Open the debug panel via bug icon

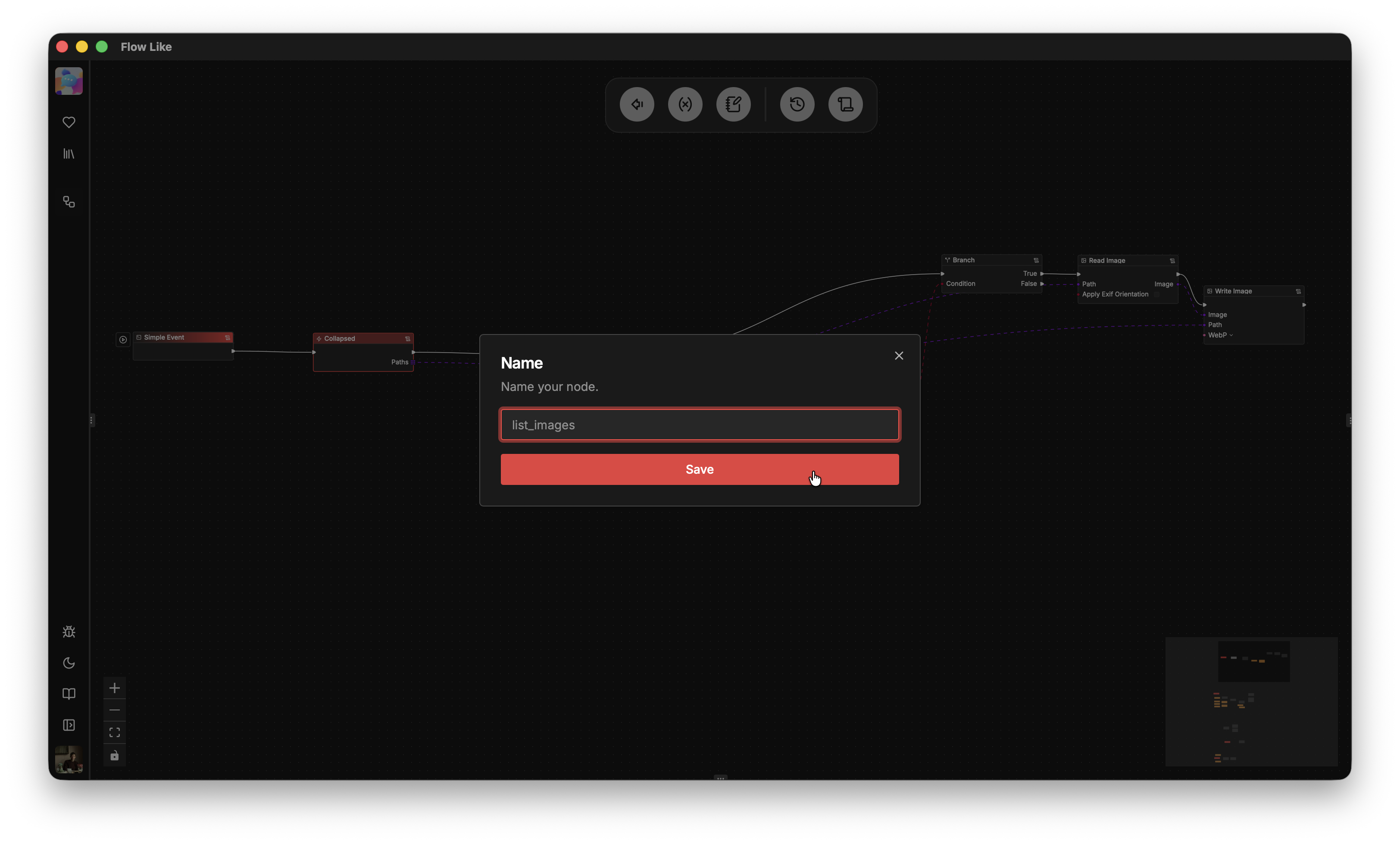coord(69,631)
